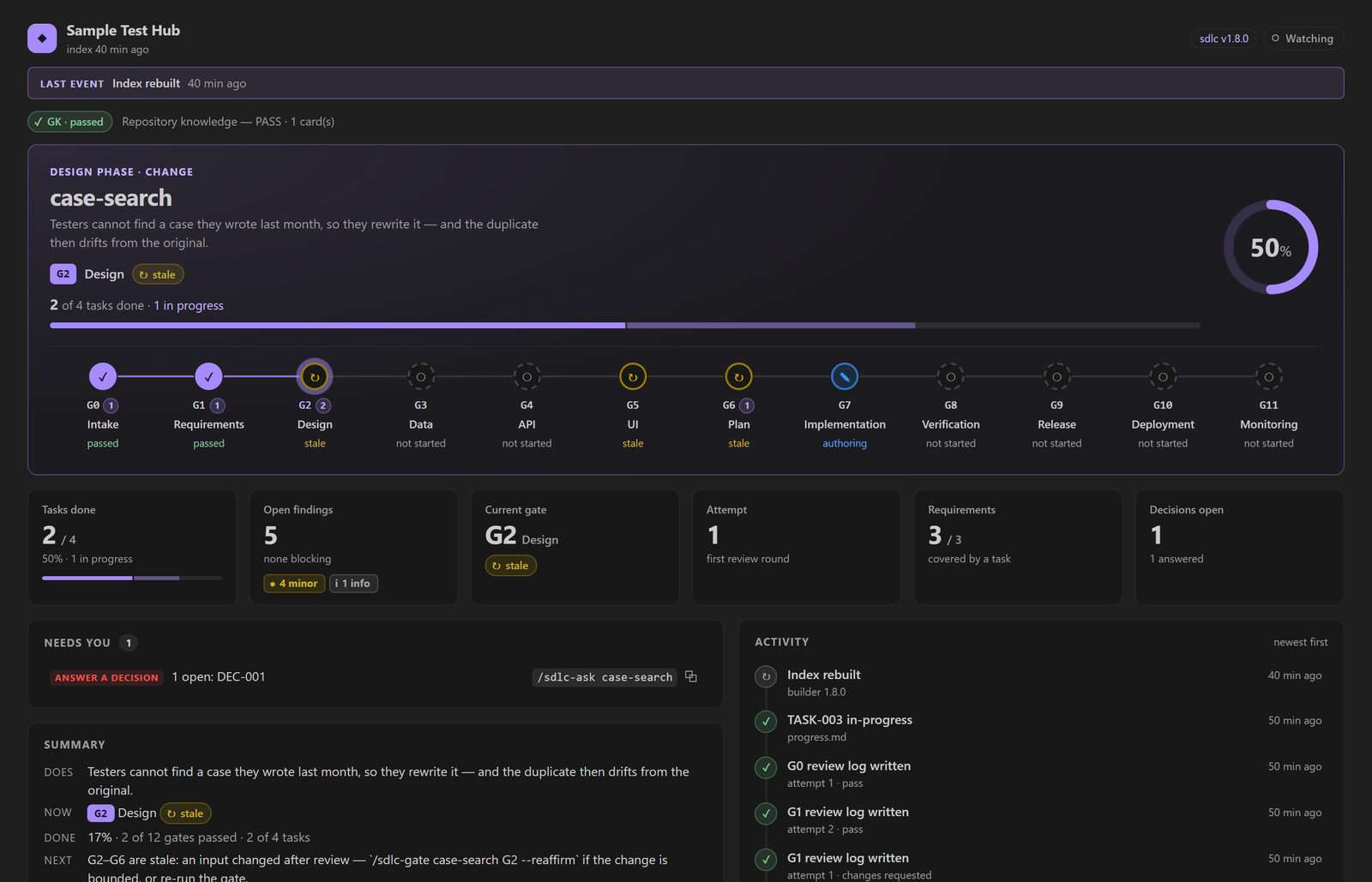Image resolution: width=1372 pixels, height=882 pixels.
Task: Select the G2 Design stale gate node
Action: pos(315,376)
